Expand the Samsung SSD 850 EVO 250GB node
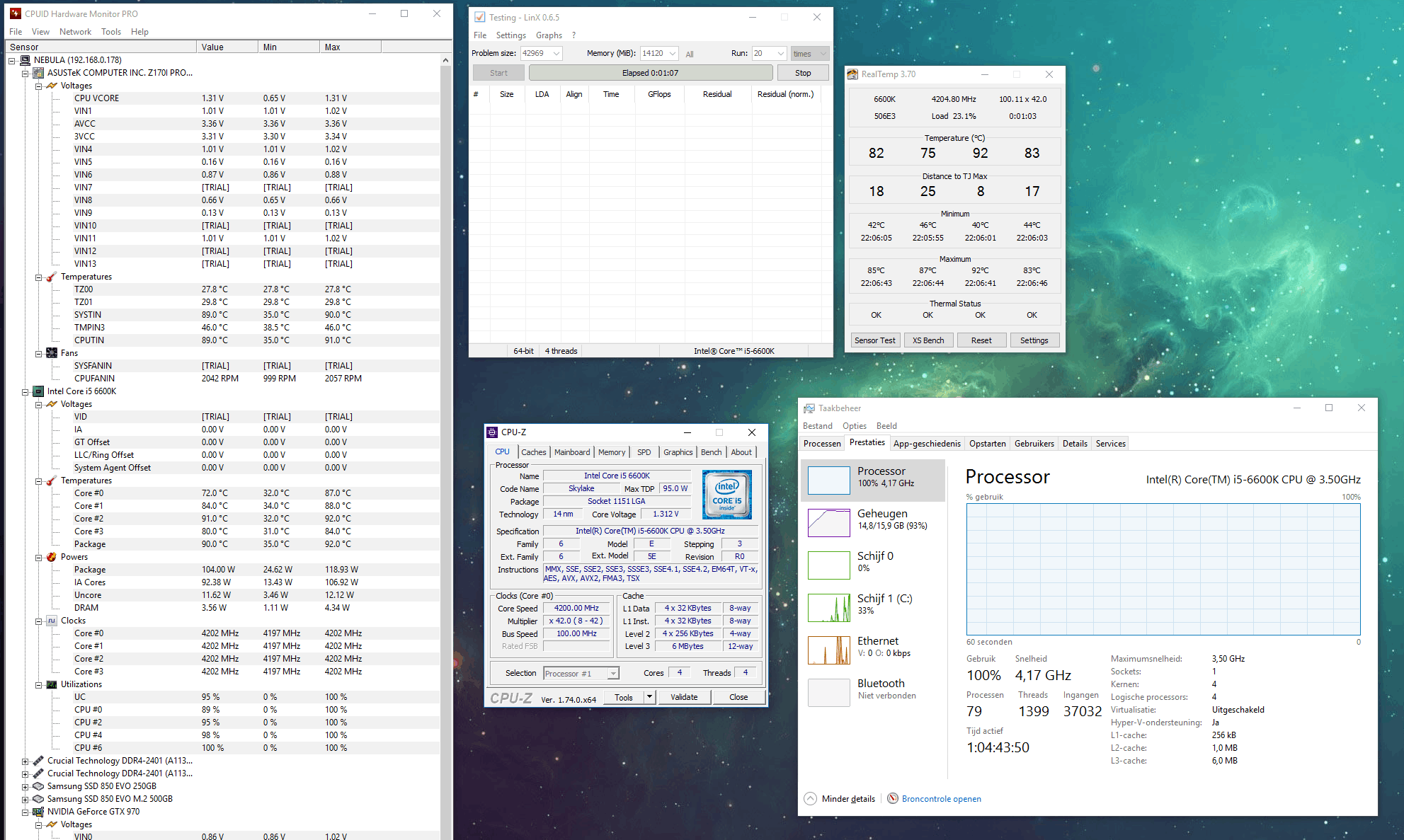The height and width of the screenshot is (840, 1404). (25, 786)
